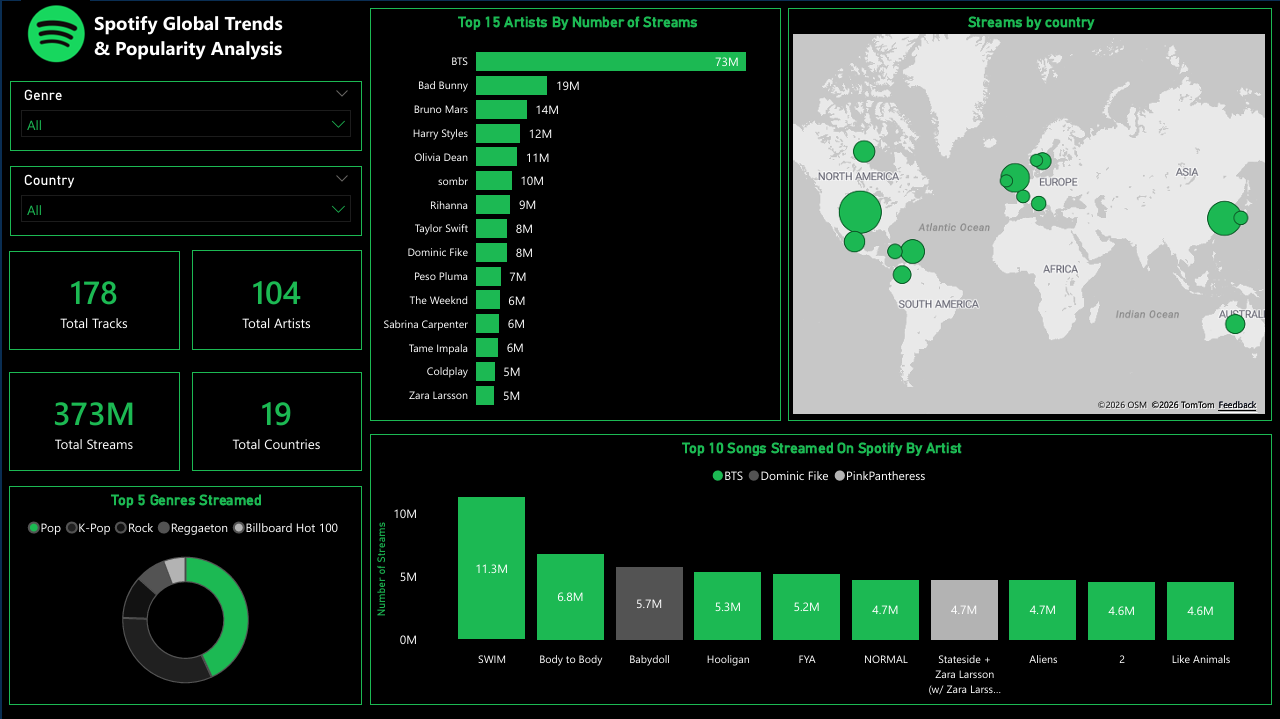
Task: Click the Coldplay artist label
Action: pyautogui.click(x=447, y=372)
